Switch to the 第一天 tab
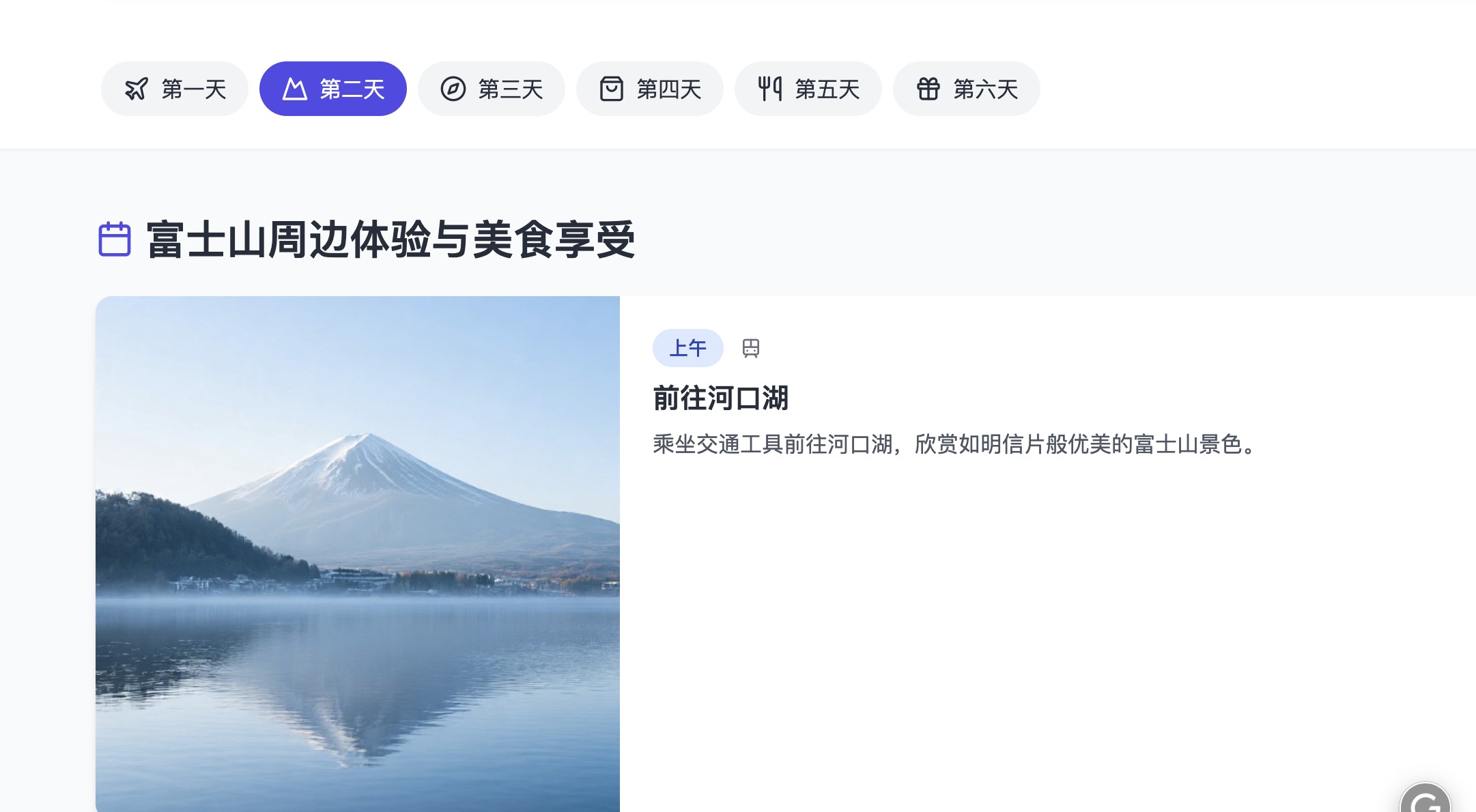Viewport: 1476px width, 812px height. tap(175, 89)
